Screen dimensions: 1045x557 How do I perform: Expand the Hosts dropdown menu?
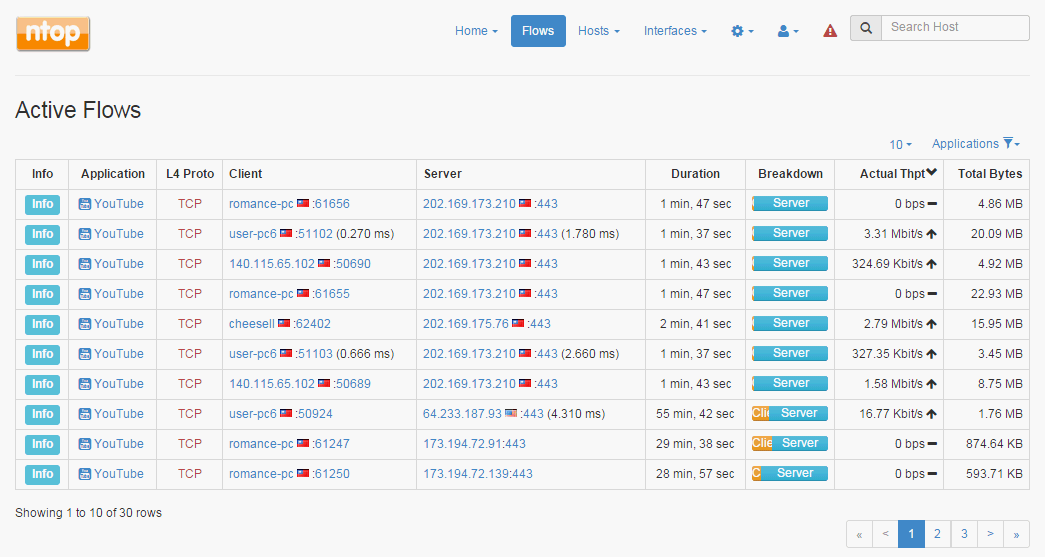coord(598,31)
